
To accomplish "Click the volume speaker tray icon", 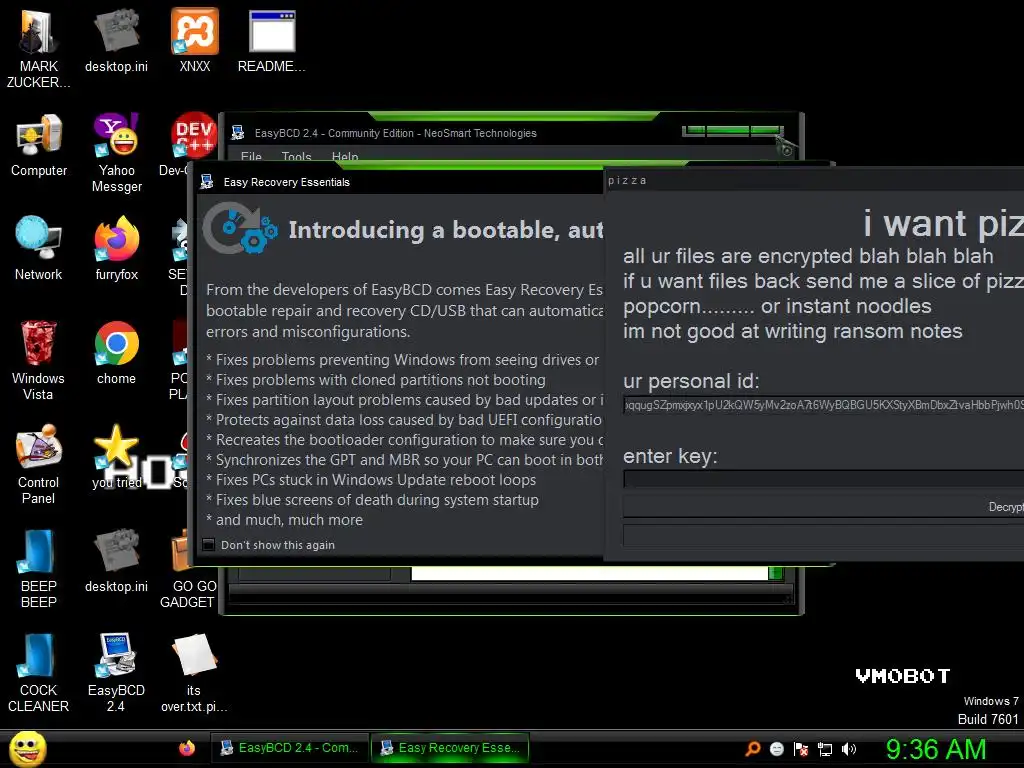I will (x=849, y=749).
